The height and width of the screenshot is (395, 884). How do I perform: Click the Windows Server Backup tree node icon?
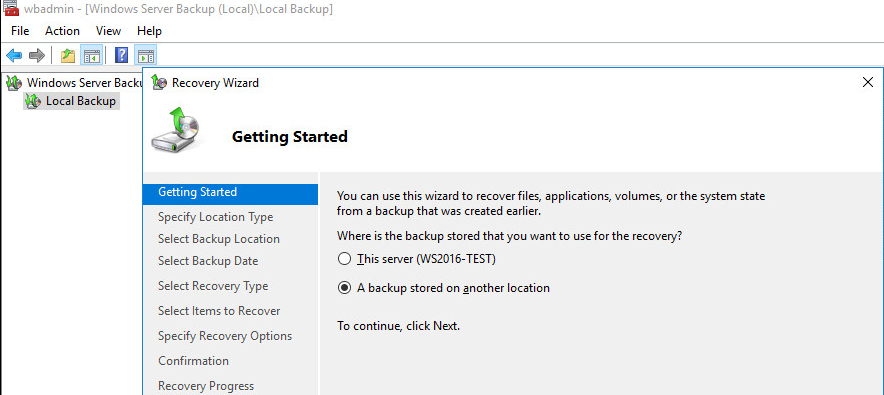pos(14,83)
